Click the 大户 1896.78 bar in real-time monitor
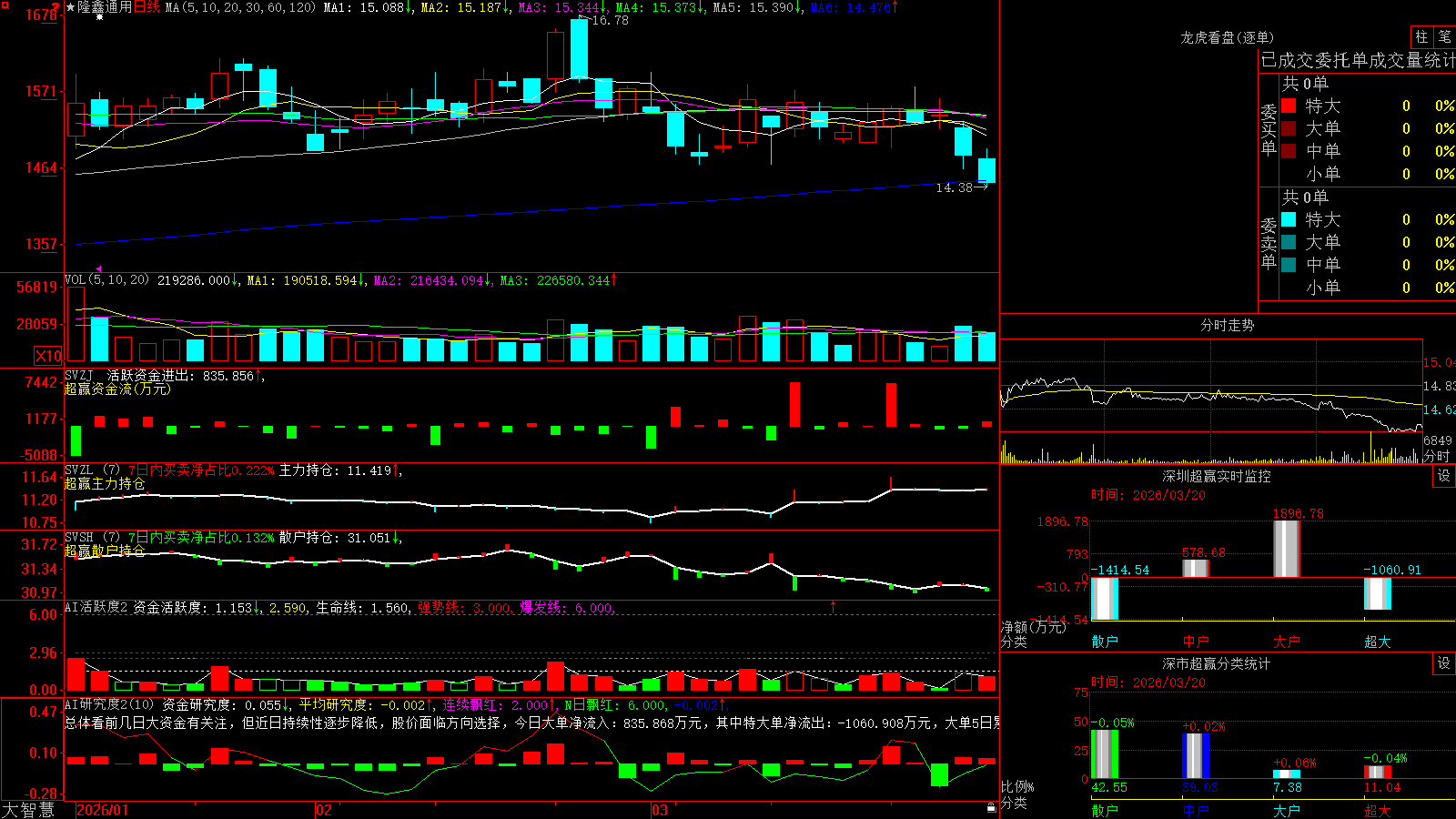Viewport: 1456px width, 819px height. [1286, 549]
